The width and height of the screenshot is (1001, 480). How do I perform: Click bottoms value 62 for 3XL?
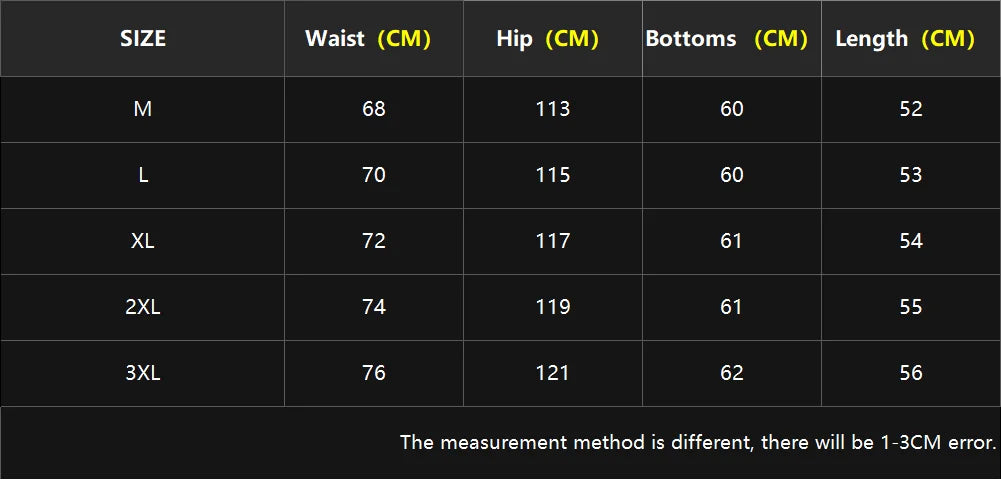(x=732, y=373)
